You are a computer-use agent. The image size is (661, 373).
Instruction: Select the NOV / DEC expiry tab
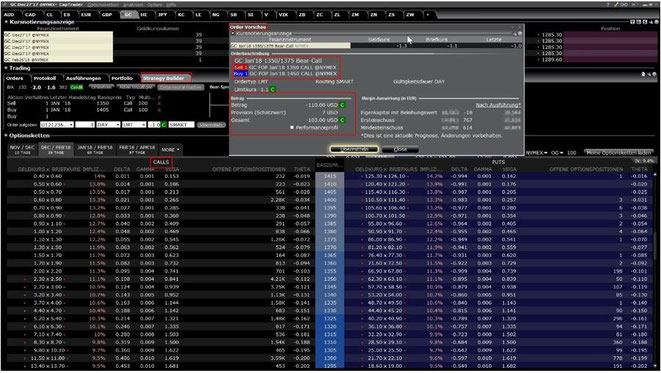[x=22, y=150]
